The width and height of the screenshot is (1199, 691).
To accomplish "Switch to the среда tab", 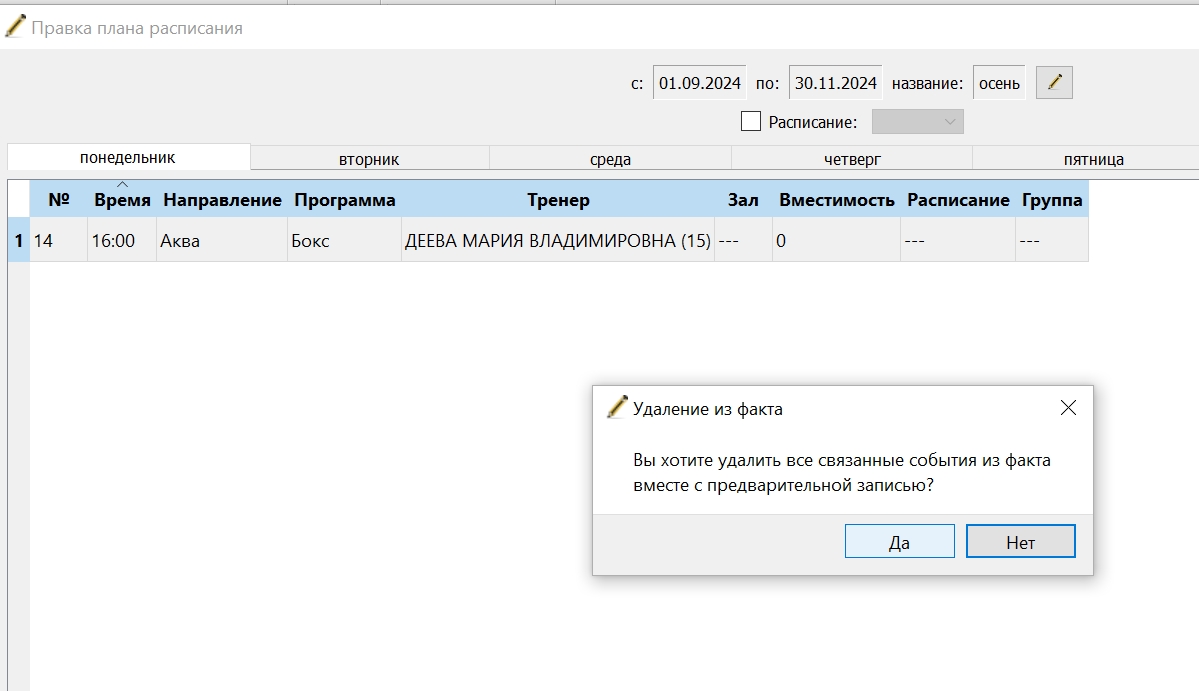I will tap(610, 159).
